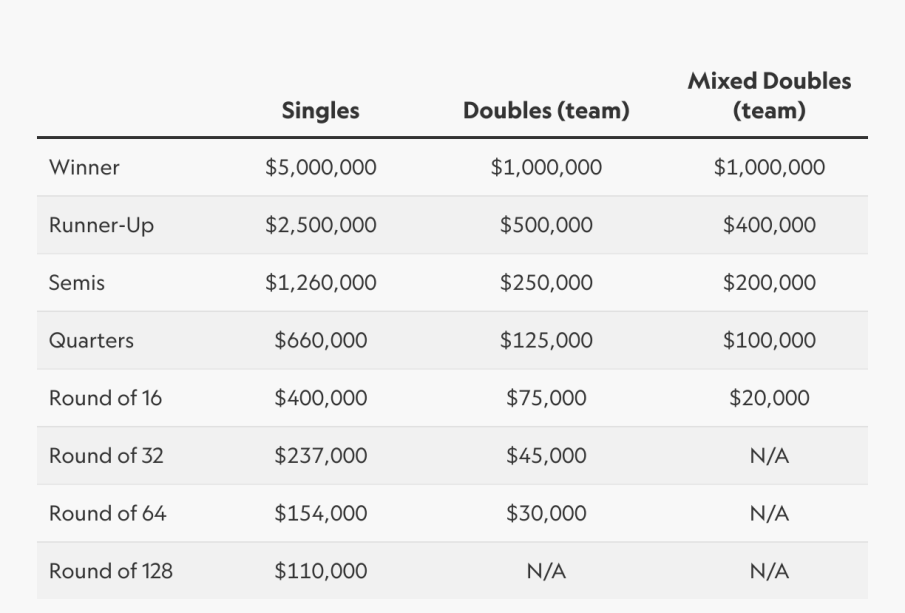
Task: Click the Singles column header
Action: click(x=320, y=111)
